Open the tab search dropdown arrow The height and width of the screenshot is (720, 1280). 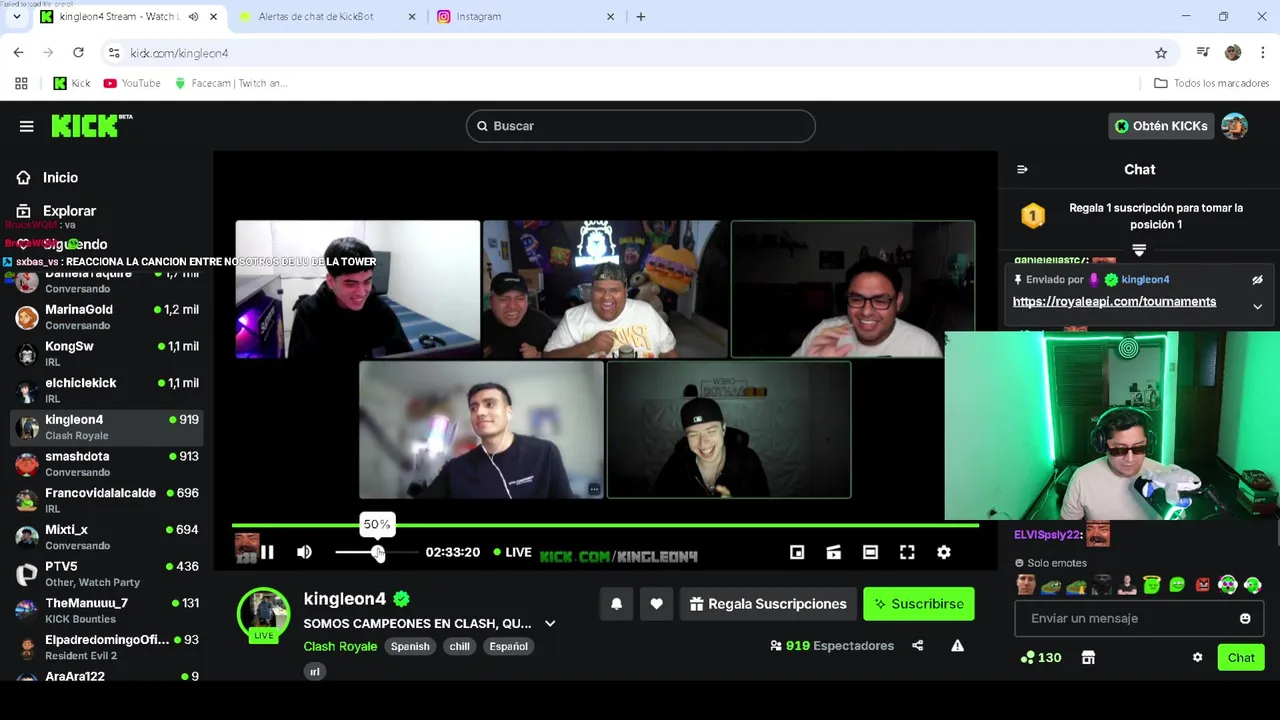[x=16, y=17]
